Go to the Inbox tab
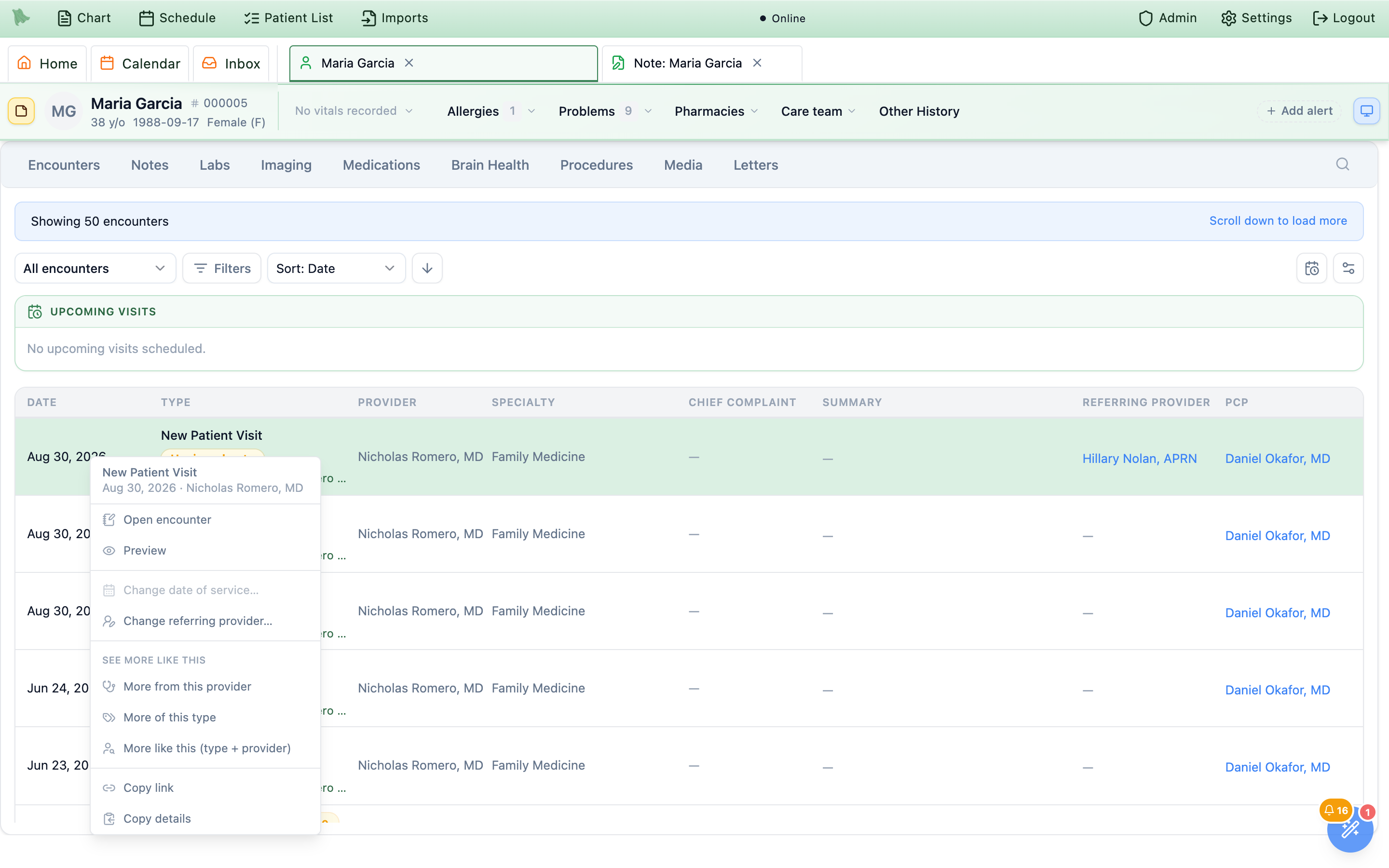The image size is (1389, 868). point(231,63)
